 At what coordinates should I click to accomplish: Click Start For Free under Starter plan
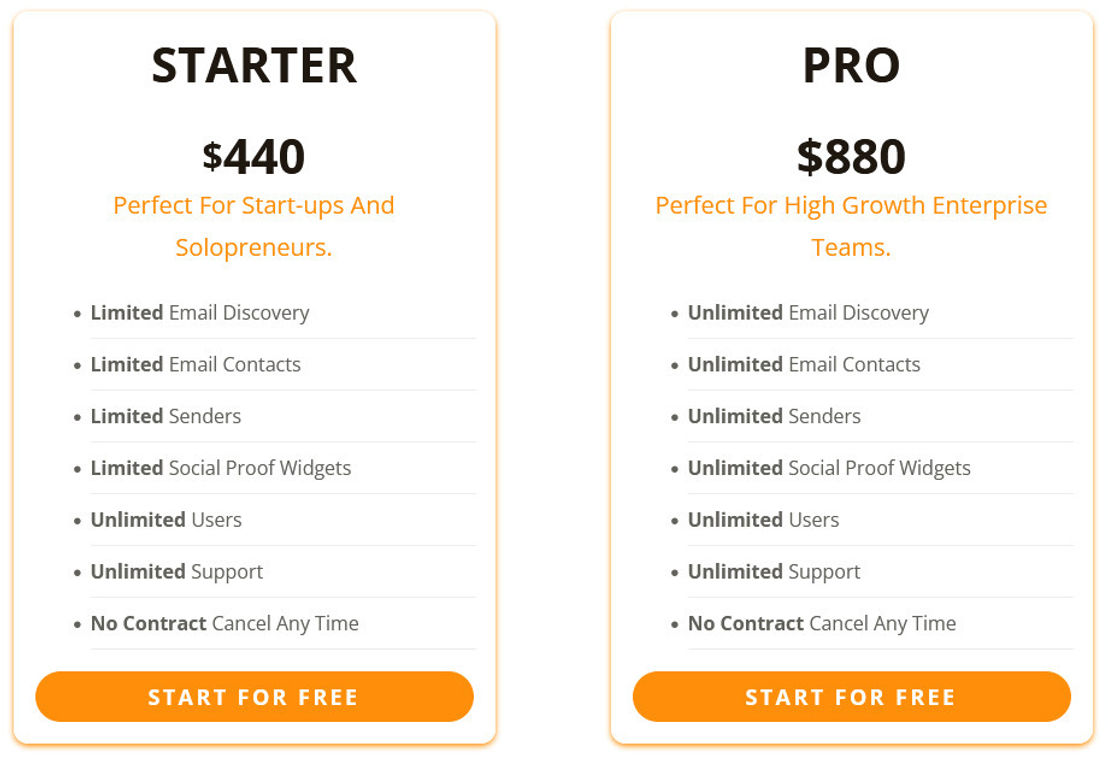coord(254,697)
